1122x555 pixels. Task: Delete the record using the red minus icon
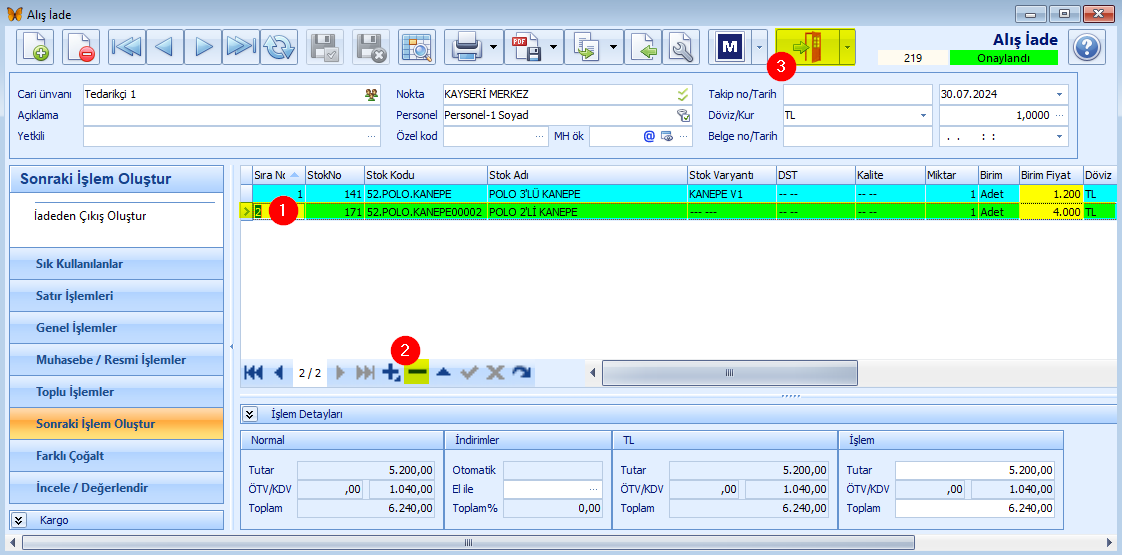81,48
